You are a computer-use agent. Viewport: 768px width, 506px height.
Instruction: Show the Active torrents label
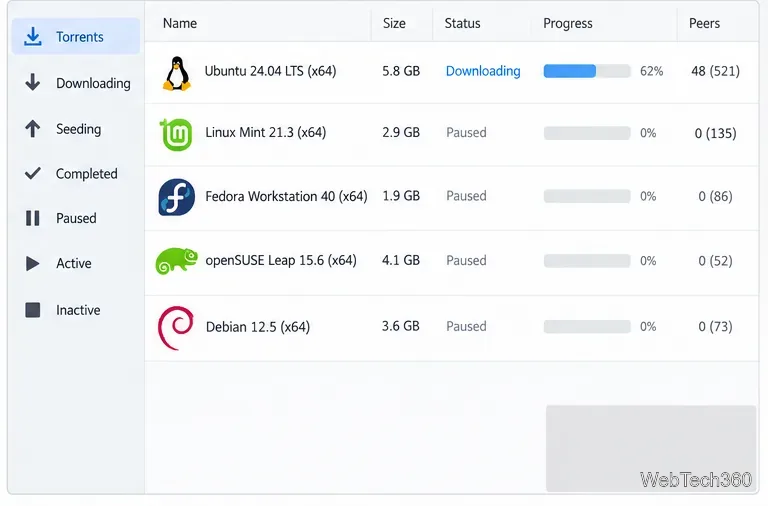[74, 264]
